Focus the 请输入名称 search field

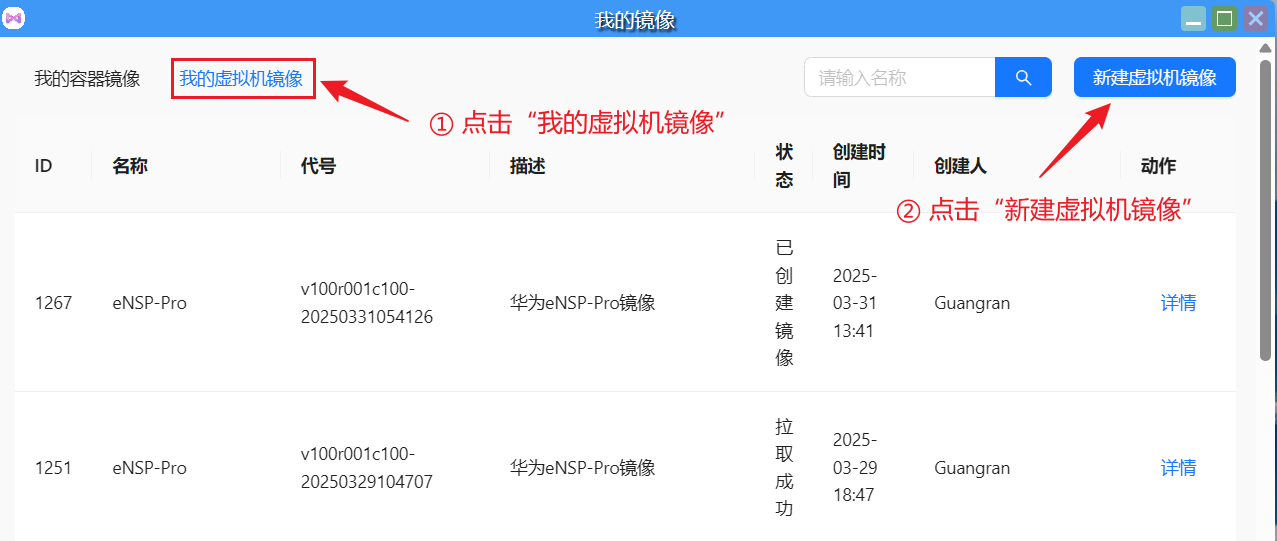(x=900, y=77)
